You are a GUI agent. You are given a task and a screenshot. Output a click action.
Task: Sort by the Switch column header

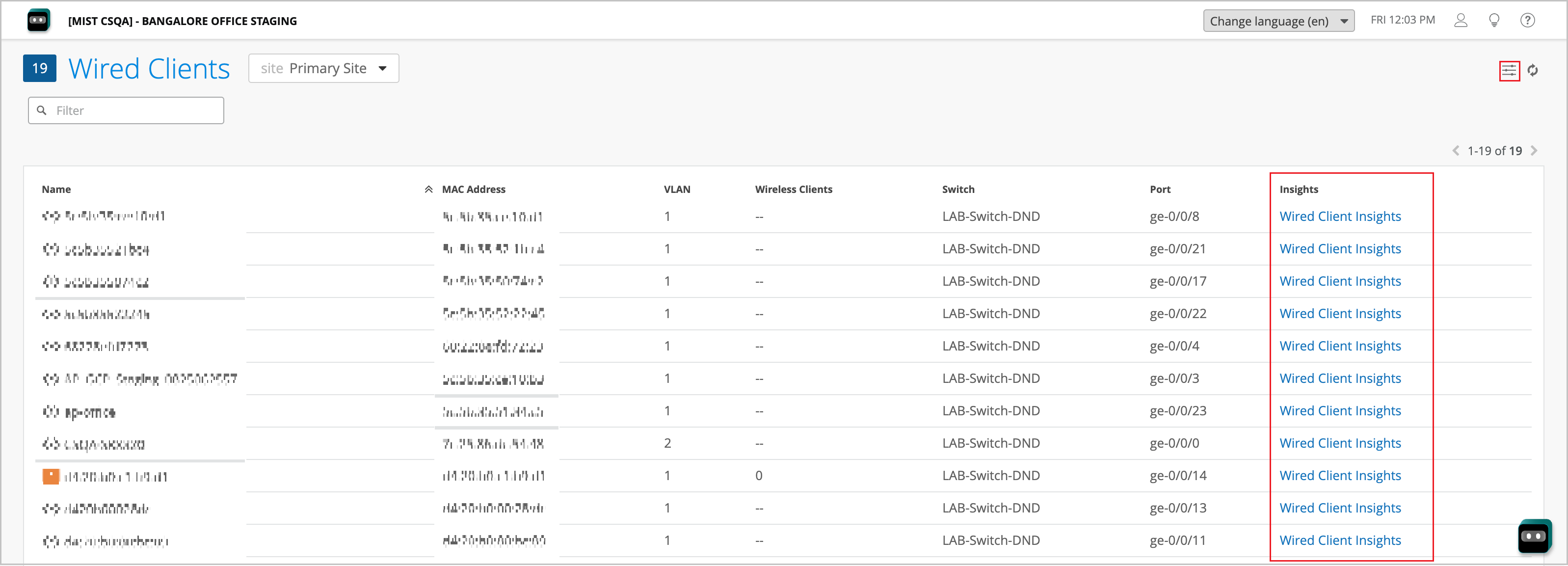[957, 189]
